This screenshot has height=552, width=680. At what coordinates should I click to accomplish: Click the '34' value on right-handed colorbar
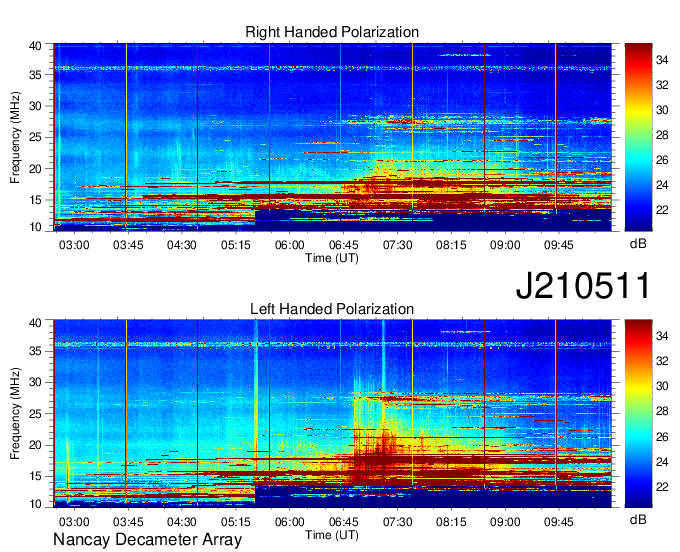click(662, 60)
